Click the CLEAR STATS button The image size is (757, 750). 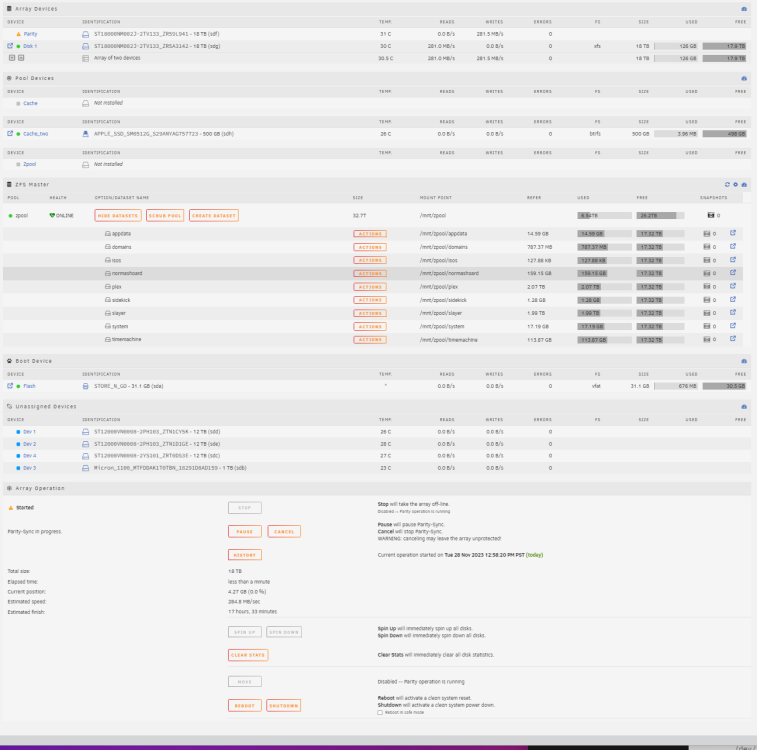[248, 655]
